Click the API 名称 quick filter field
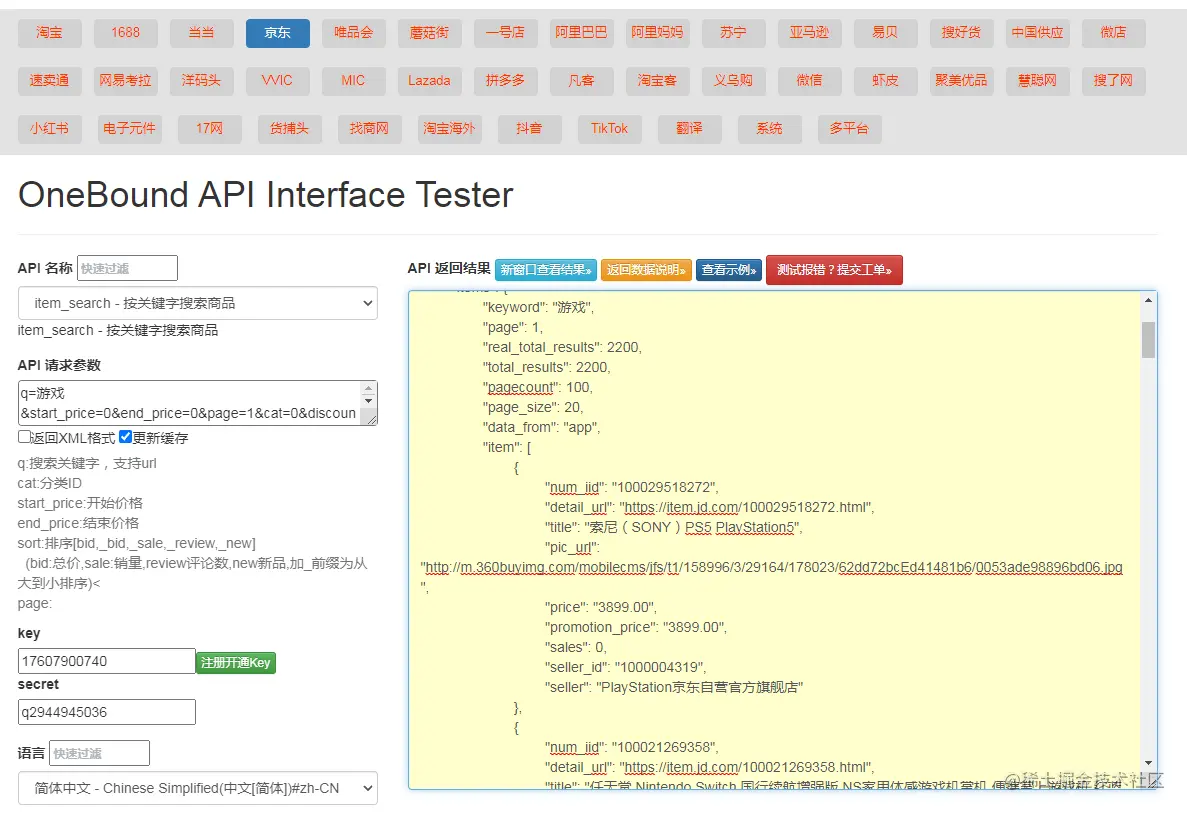 click(127, 268)
